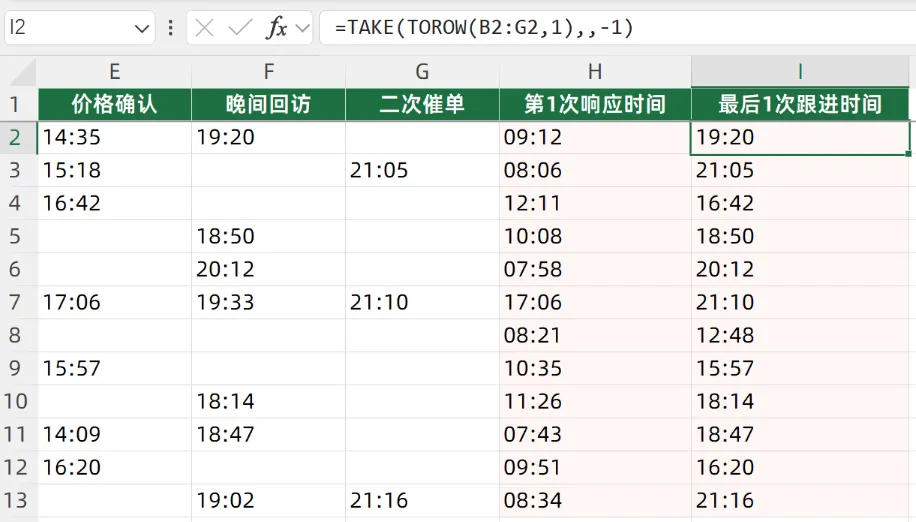Select cell with 12:48

tap(800, 336)
